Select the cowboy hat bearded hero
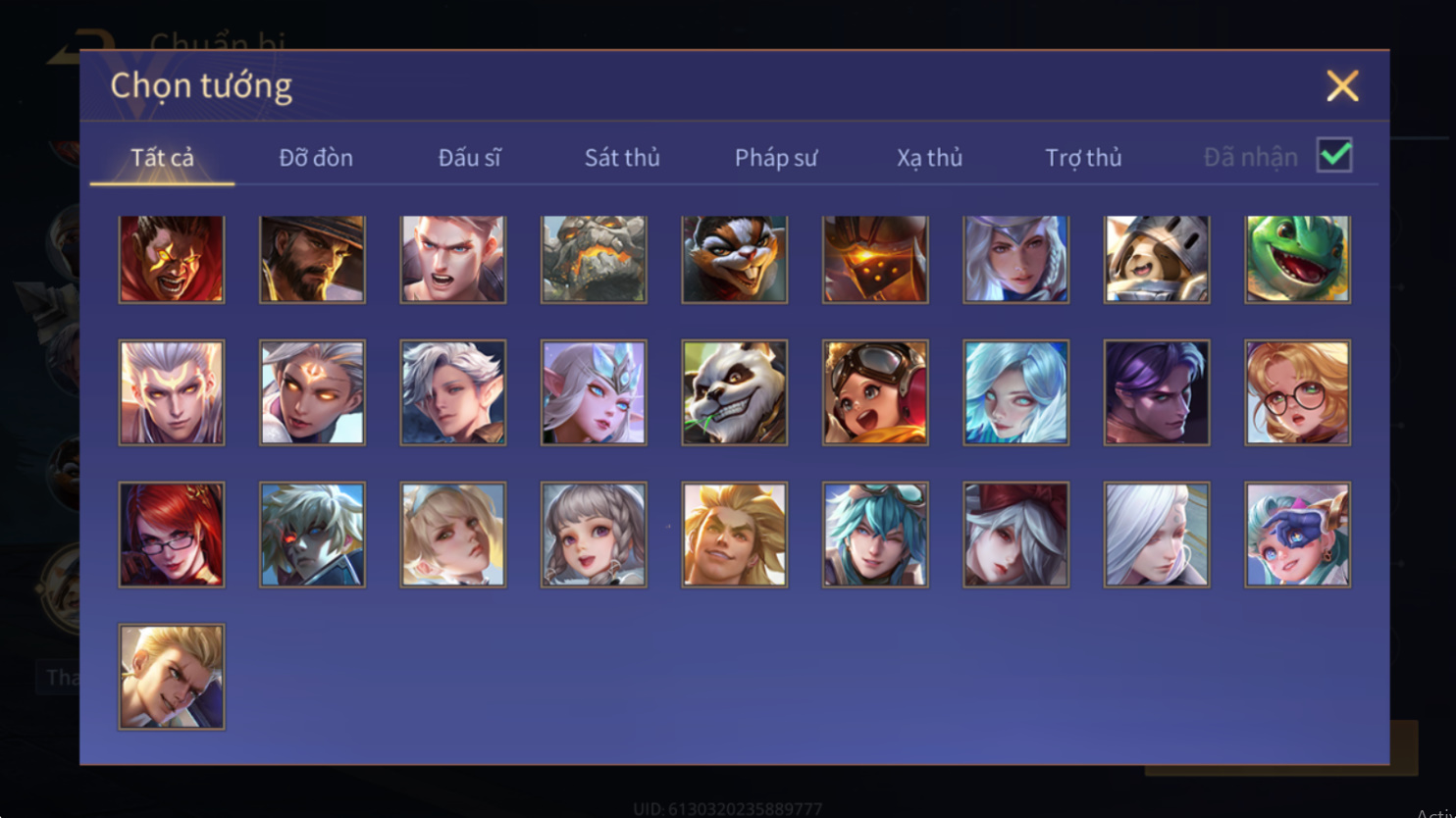Screen dimensions: 1456x818 312,259
